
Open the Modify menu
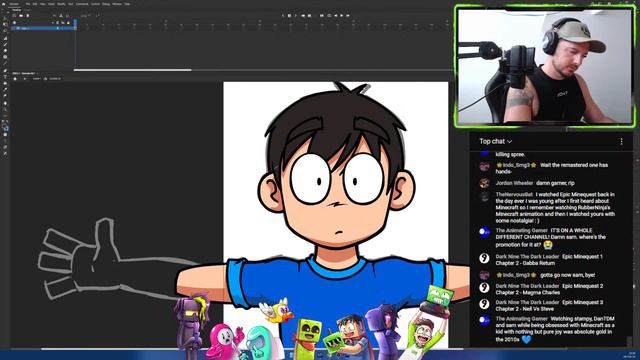click(x=61, y=4)
